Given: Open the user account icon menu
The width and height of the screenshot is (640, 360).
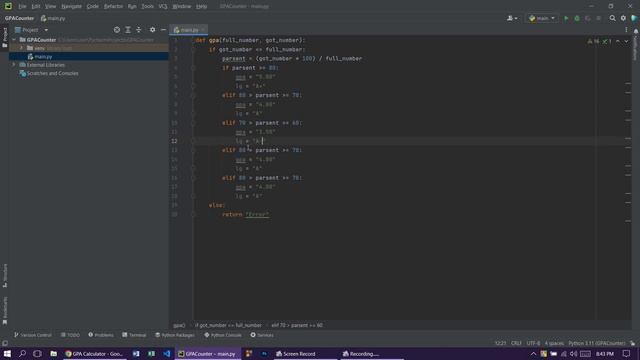Looking at the screenshot, I should [512, 18].
